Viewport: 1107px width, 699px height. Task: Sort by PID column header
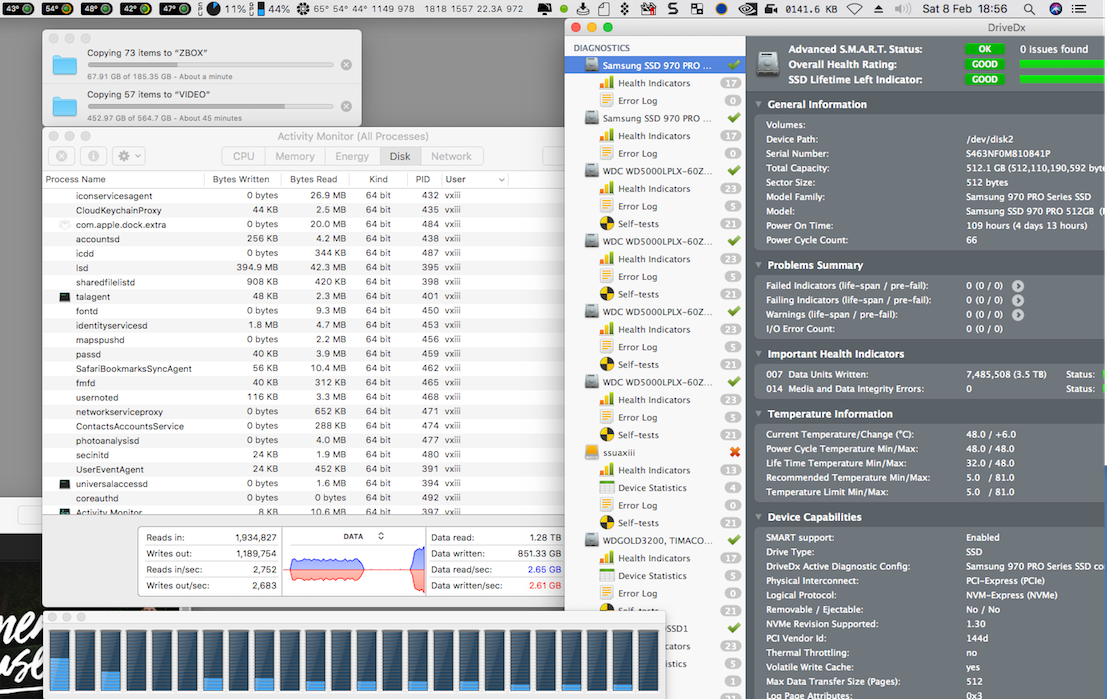[422, 179]
